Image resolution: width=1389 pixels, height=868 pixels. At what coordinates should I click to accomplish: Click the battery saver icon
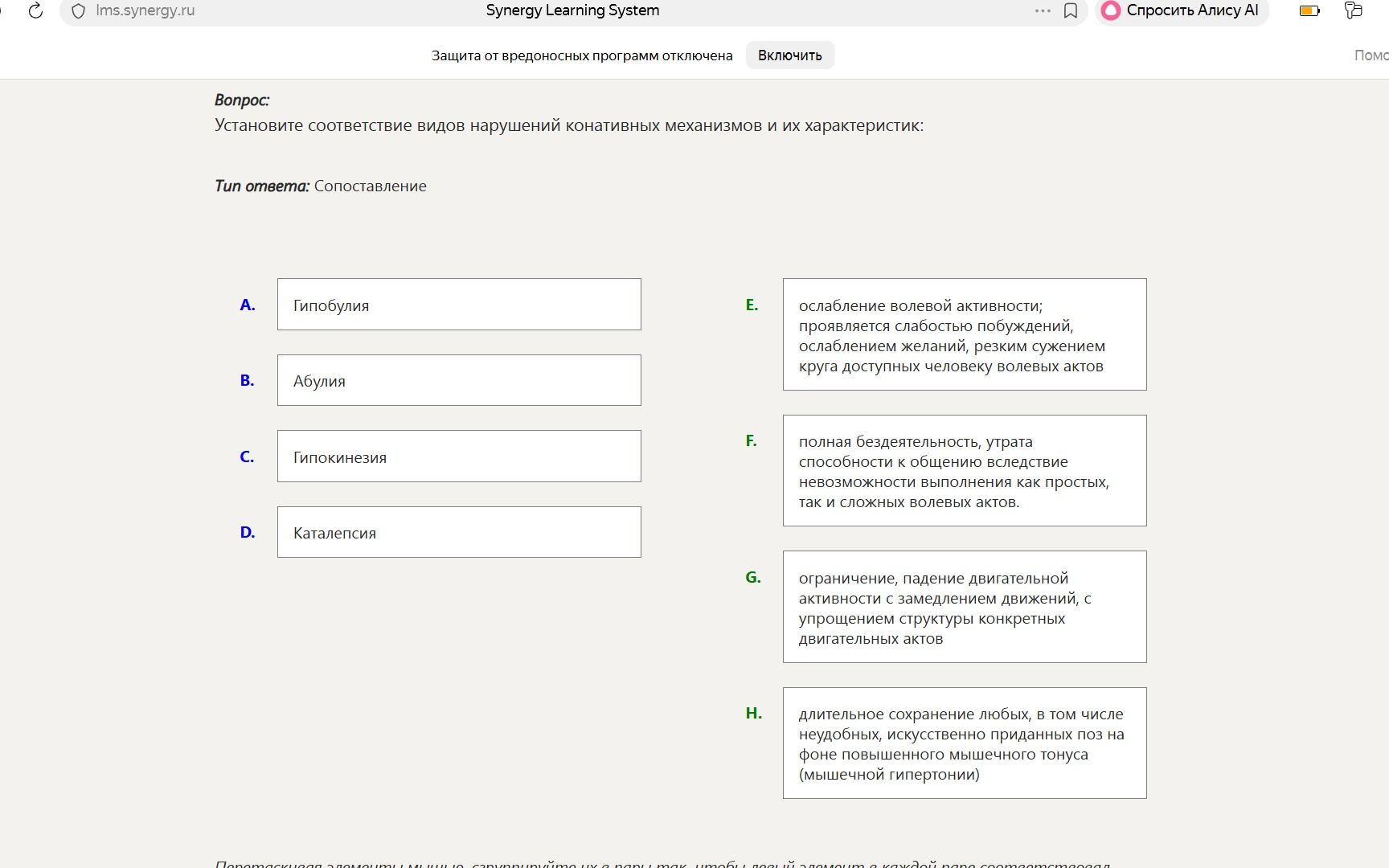pos(1309,10)
